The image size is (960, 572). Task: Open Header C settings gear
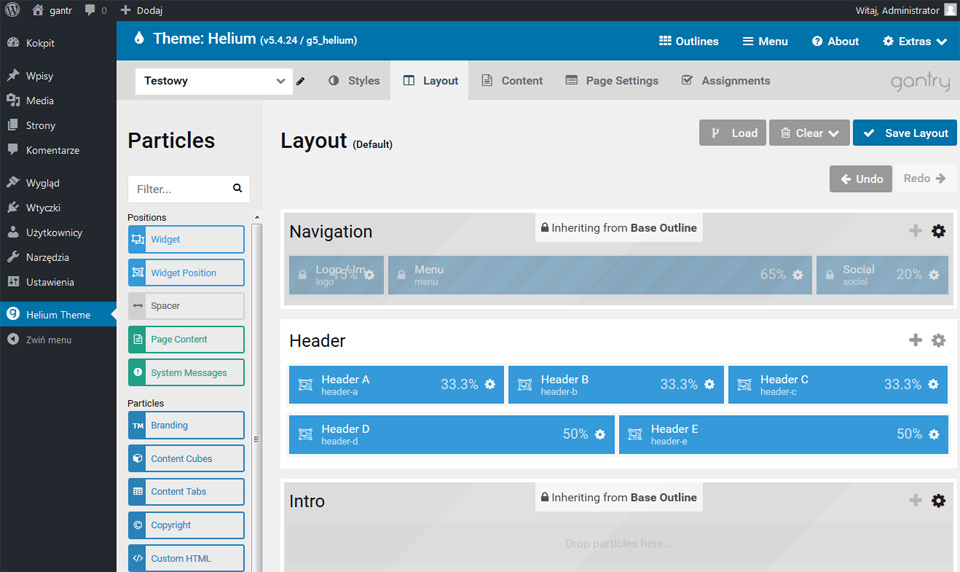tap(933, 384)
